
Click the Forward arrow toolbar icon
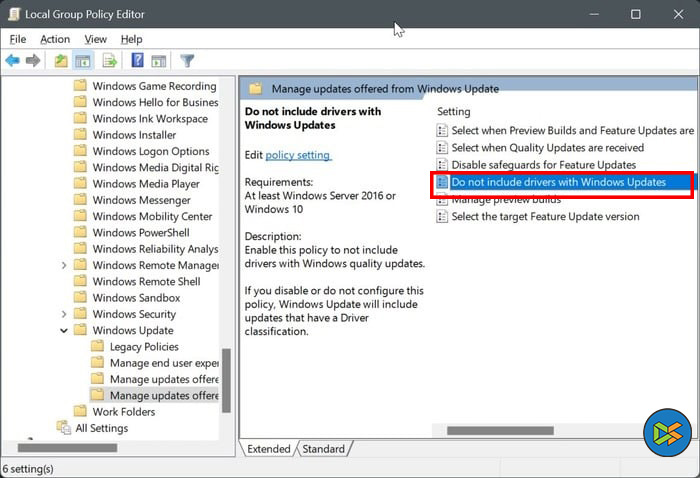click(x=33, y=61)
